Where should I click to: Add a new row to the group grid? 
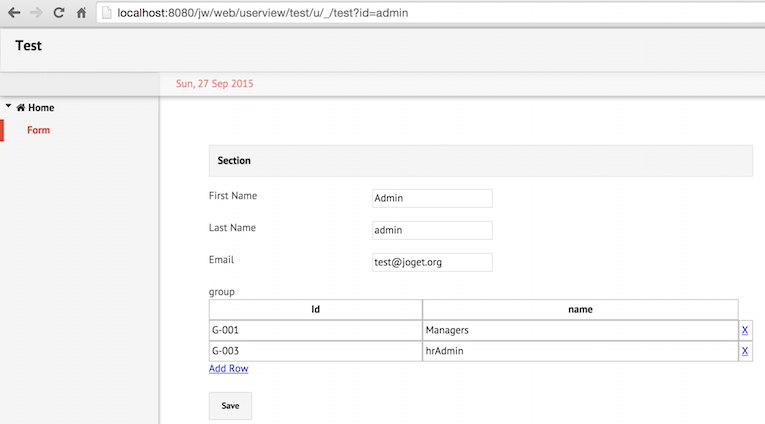228,369
